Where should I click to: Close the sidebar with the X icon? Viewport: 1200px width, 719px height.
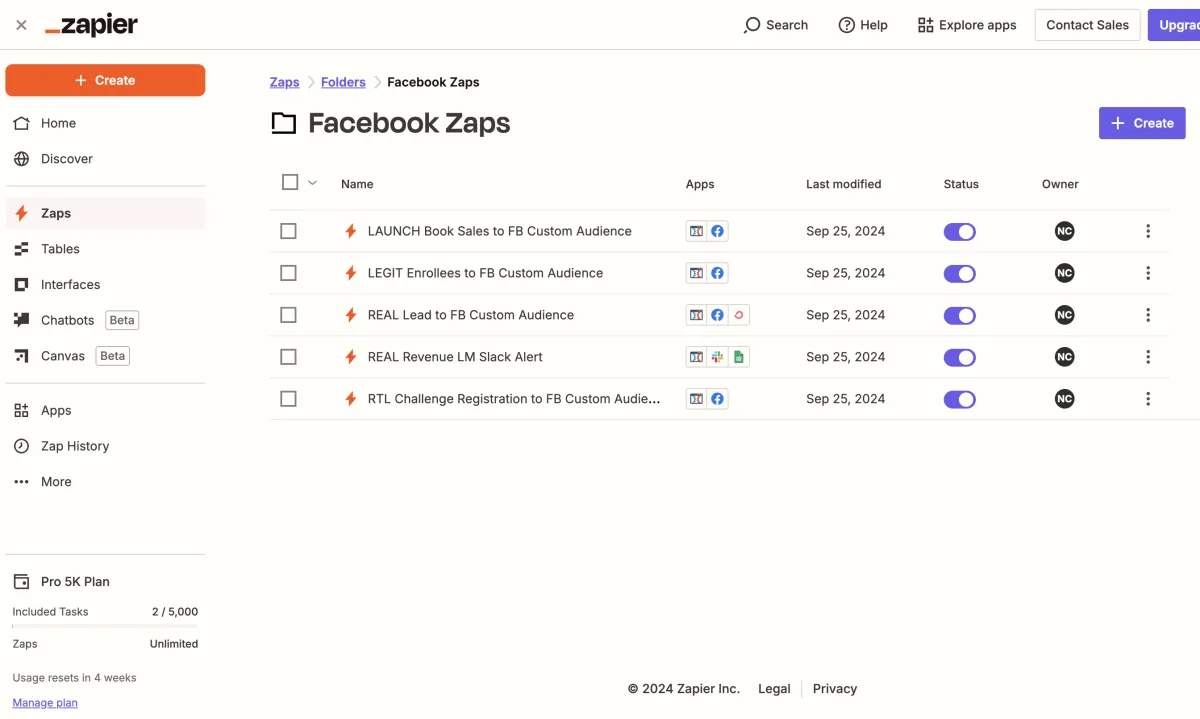click(21, 25)
